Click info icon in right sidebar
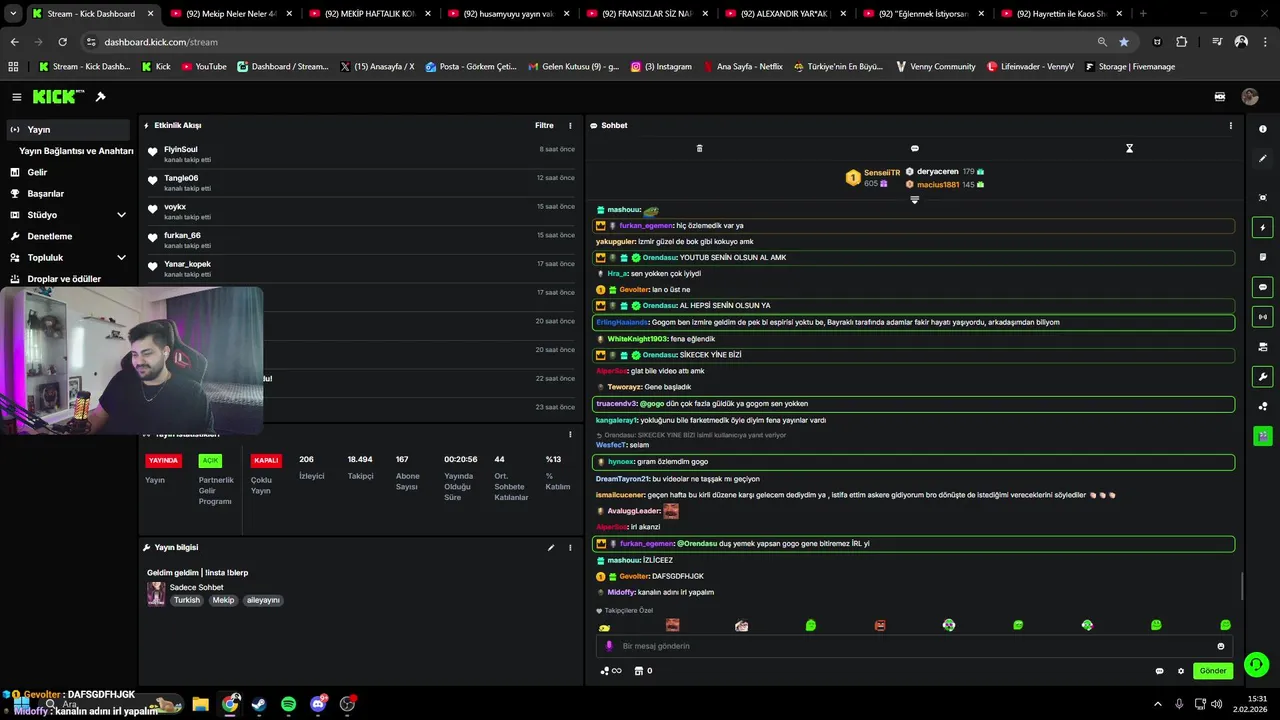Image resolution: width=1280 pixels, height=720 pixels. (1263, 129)
